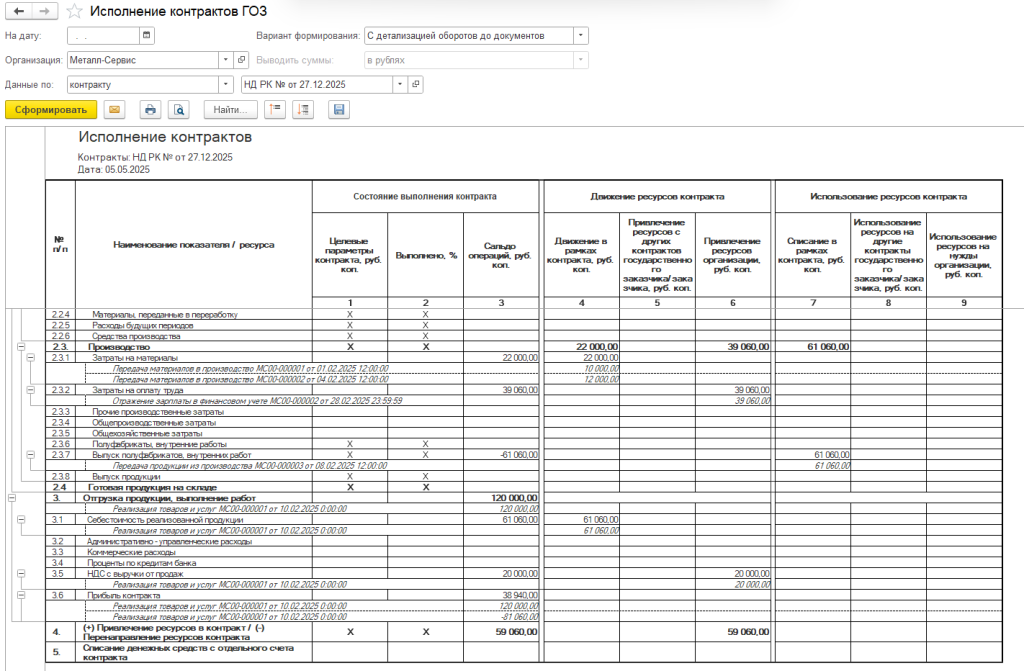This screenshot has width=1024, height=671.
Task: Click the Данные по field 'контракту'
Action: 143,84
